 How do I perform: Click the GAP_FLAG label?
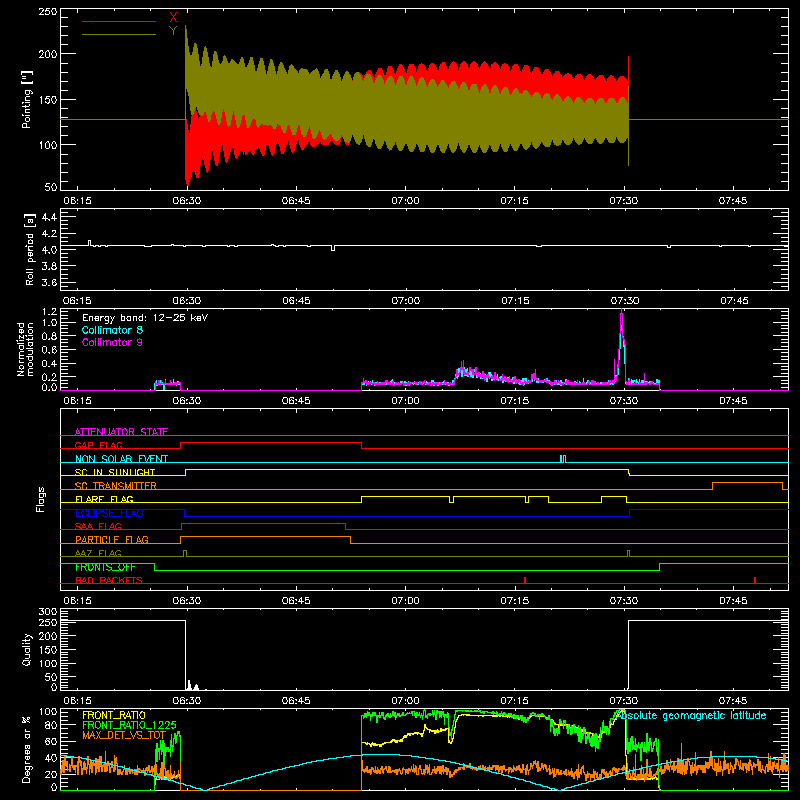click(98, 445)
